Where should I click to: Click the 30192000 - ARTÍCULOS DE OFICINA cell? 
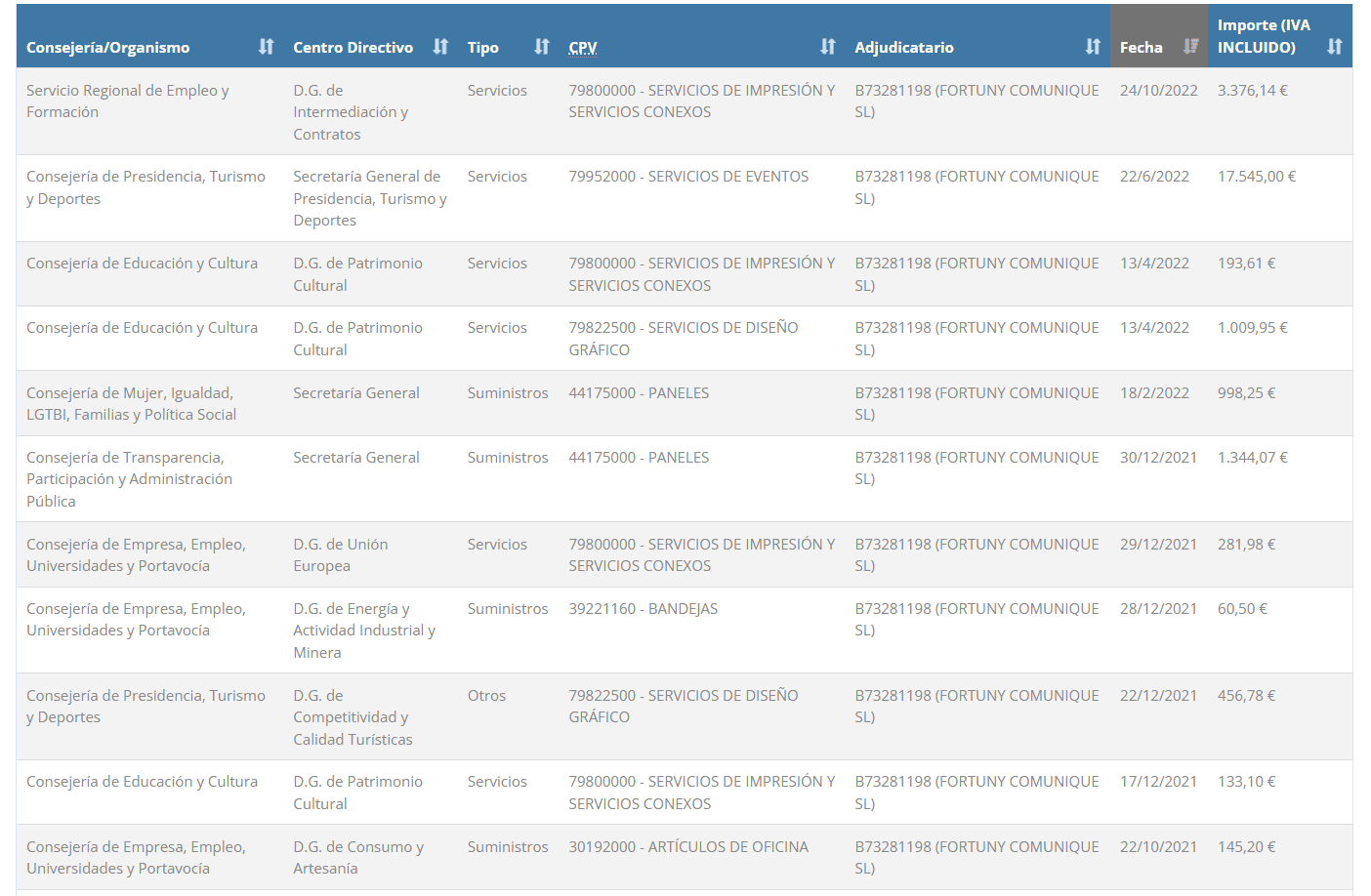click(x=688, y=847)
